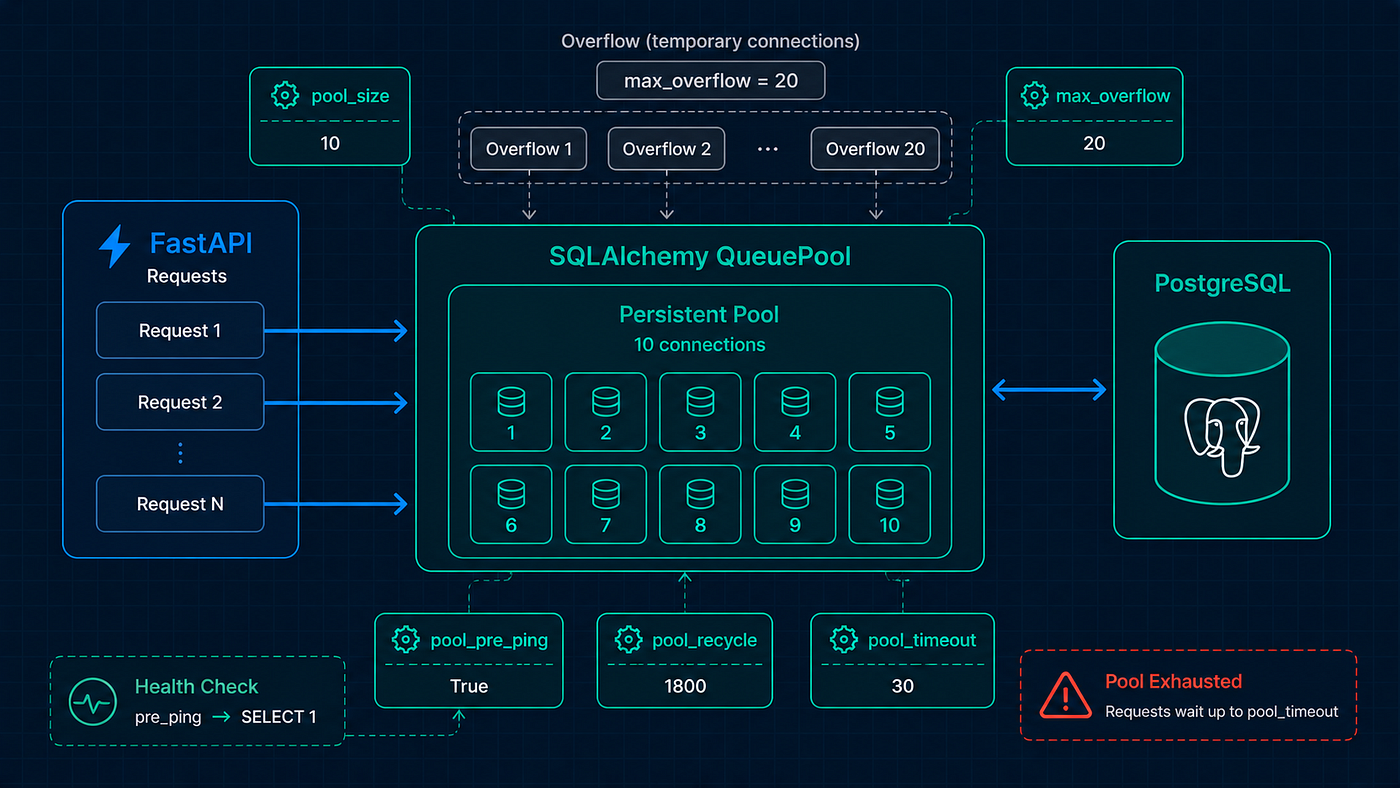Image resolution: width=1400 pixels, height=788 pixels.
Task: Click the max_overflow = 20 label box
Action: pos(711,81)
